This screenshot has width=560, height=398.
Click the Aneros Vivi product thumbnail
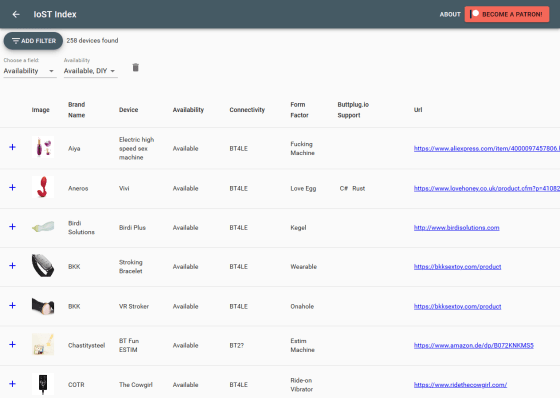click(43, 187)
